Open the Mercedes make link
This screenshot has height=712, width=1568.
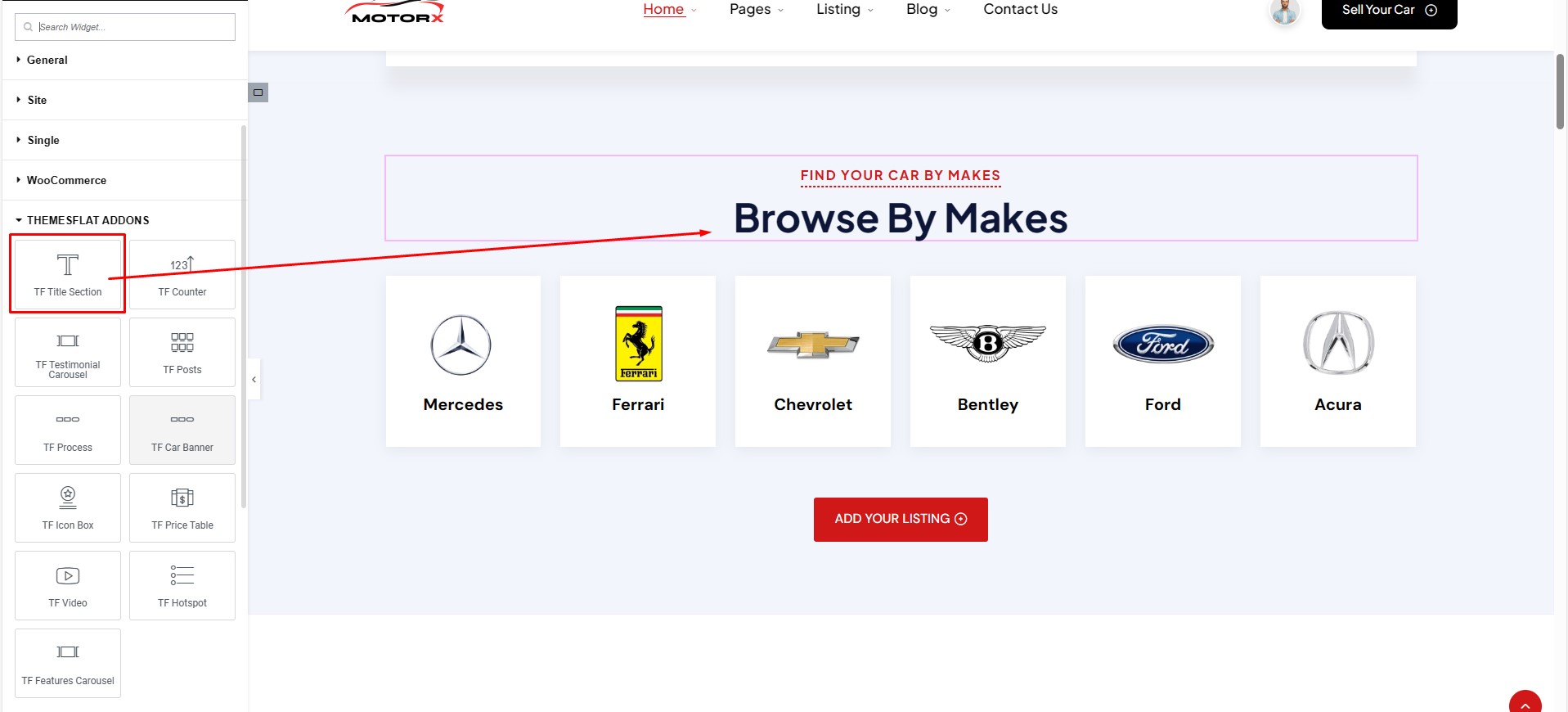click(463, 404)
